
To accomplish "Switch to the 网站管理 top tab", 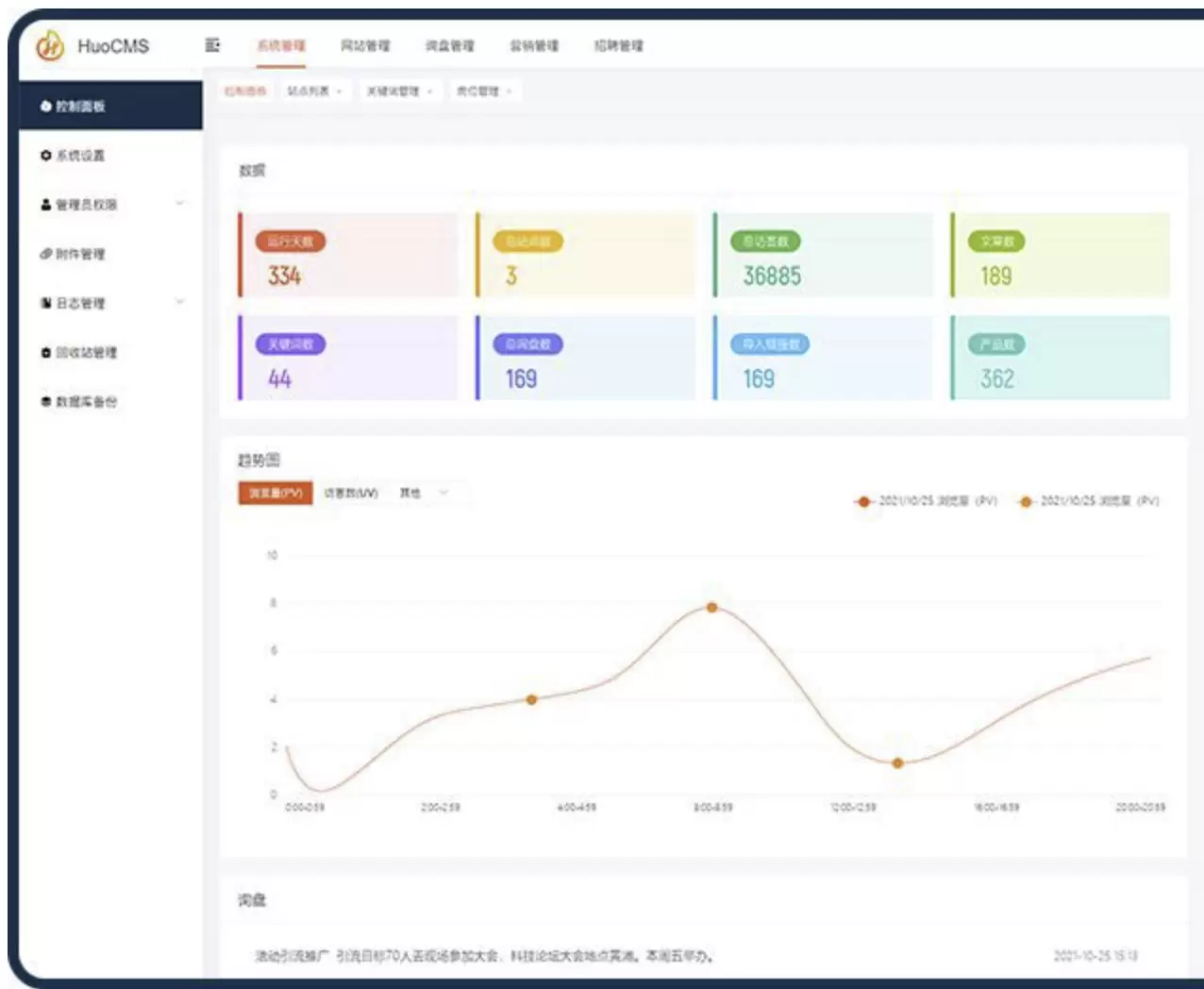I will point(365,45).
